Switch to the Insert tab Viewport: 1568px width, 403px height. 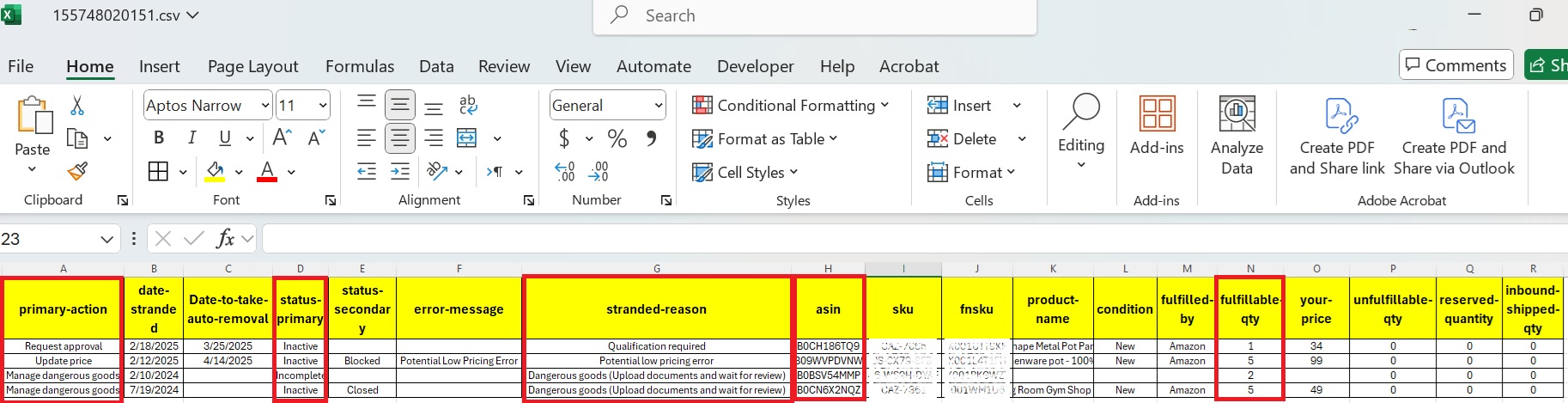(x=159, y=66)
